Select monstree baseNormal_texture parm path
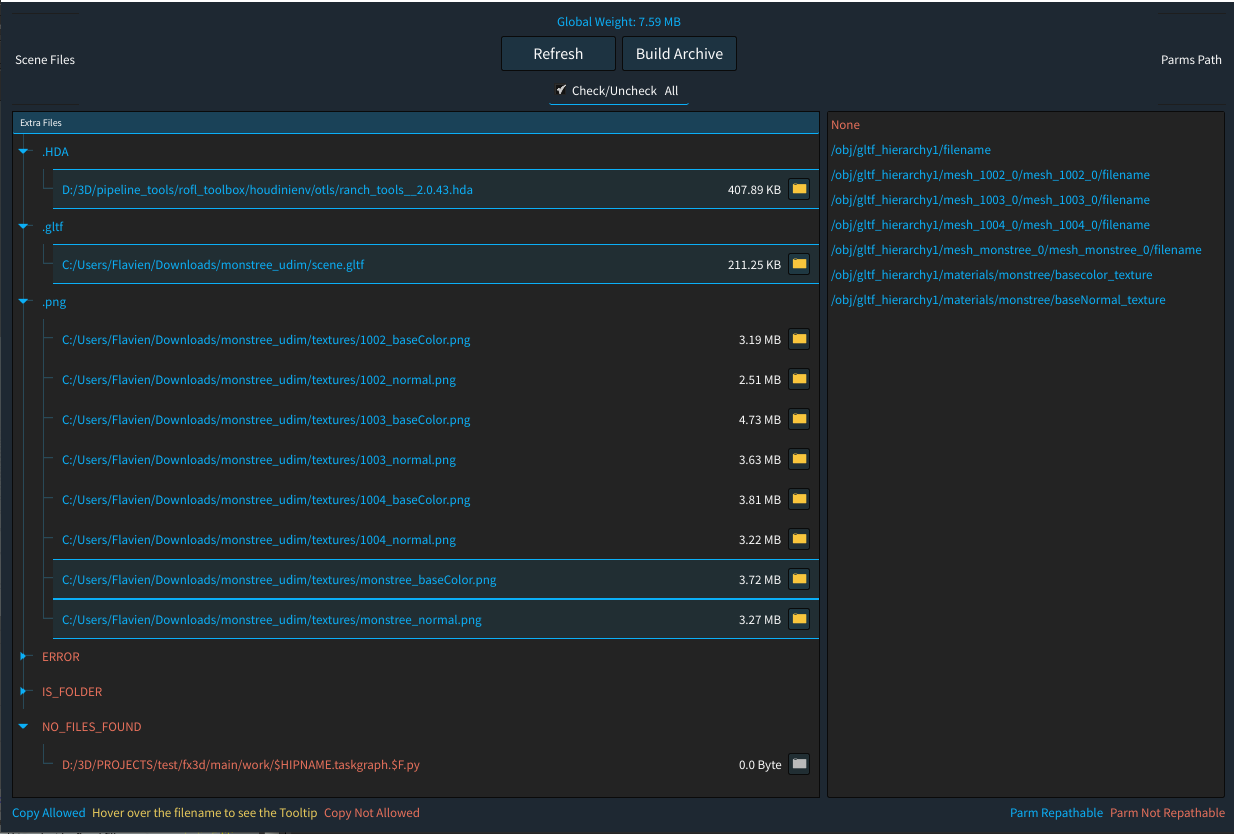 (x=998, y=300)
